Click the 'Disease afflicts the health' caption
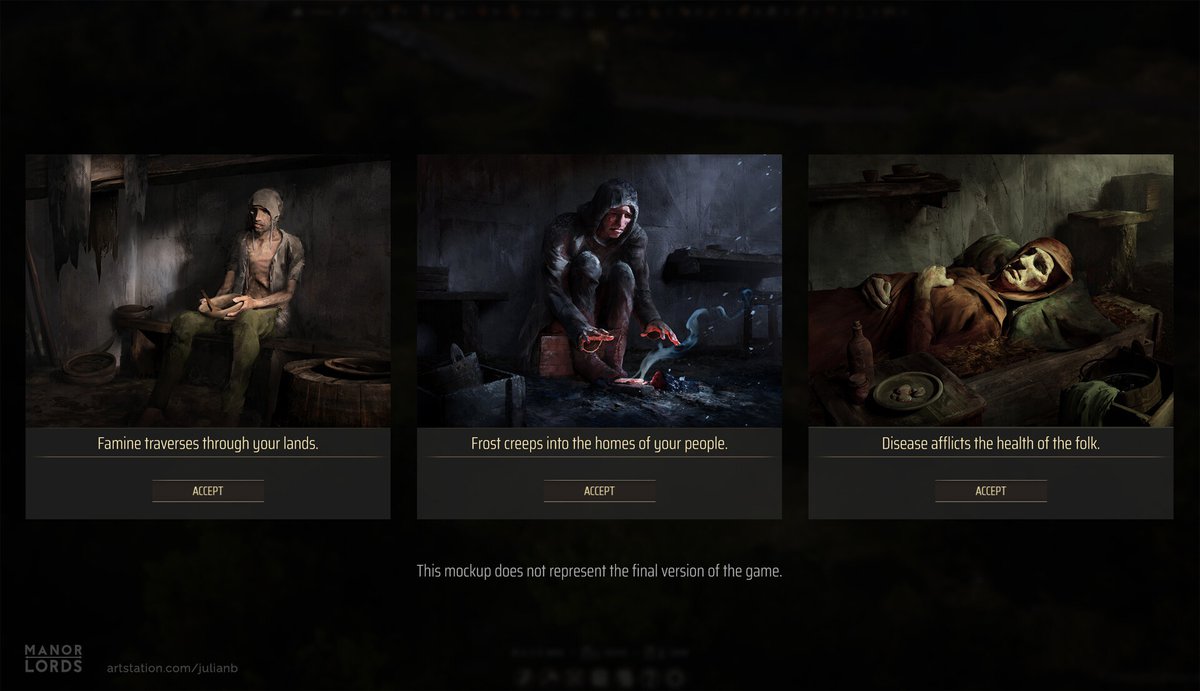 (991, 443)
